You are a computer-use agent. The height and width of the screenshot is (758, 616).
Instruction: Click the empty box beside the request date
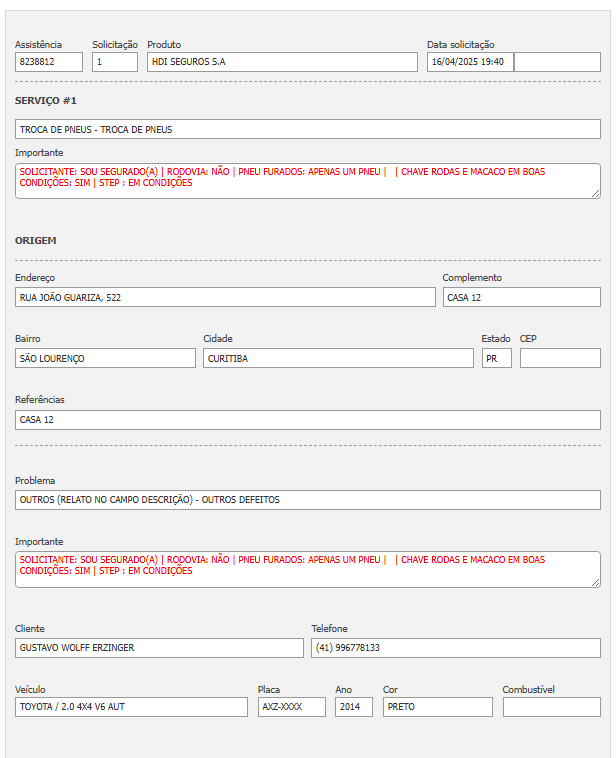pyautogui.click(x=557, y=62)
